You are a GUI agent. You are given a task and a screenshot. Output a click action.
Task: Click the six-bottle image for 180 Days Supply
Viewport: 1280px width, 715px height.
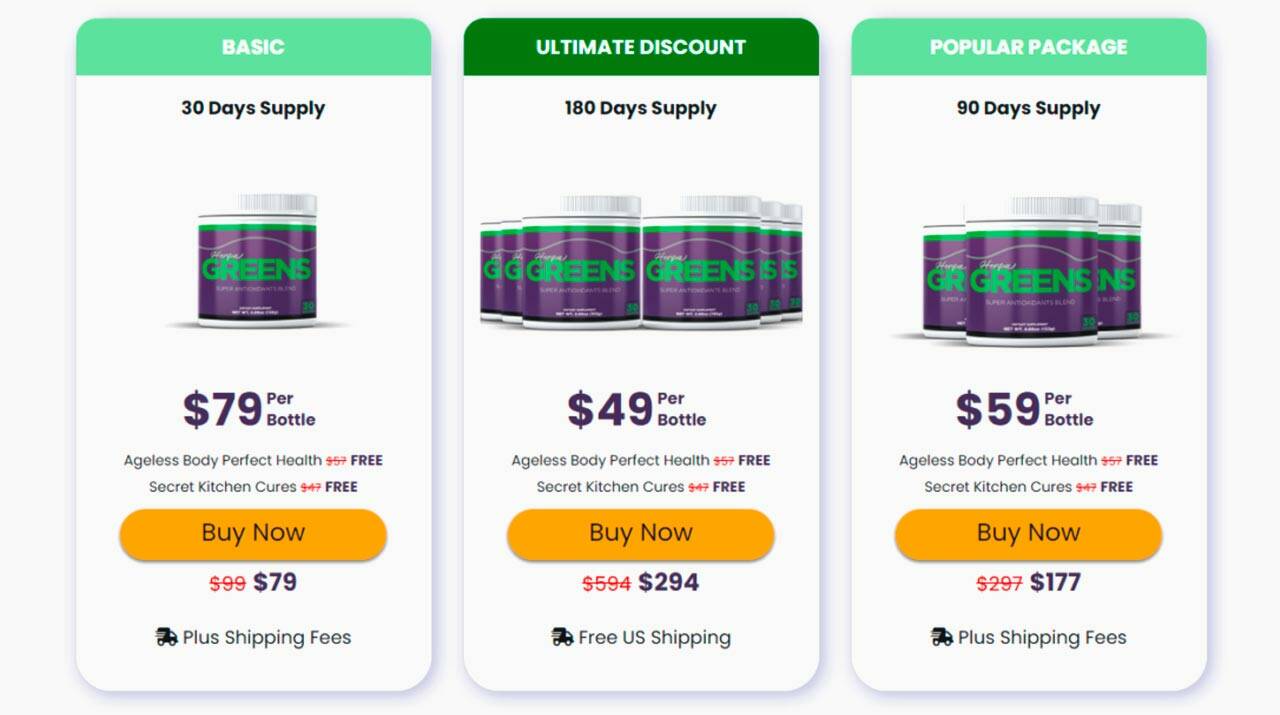(x=641, y=262)
